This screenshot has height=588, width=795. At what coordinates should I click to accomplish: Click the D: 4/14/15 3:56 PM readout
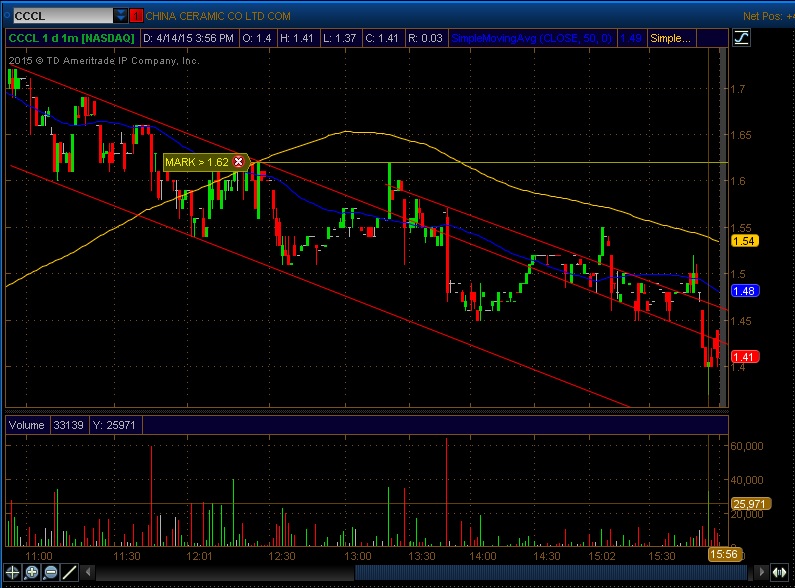pyautogui.click(x=188, y=38)
